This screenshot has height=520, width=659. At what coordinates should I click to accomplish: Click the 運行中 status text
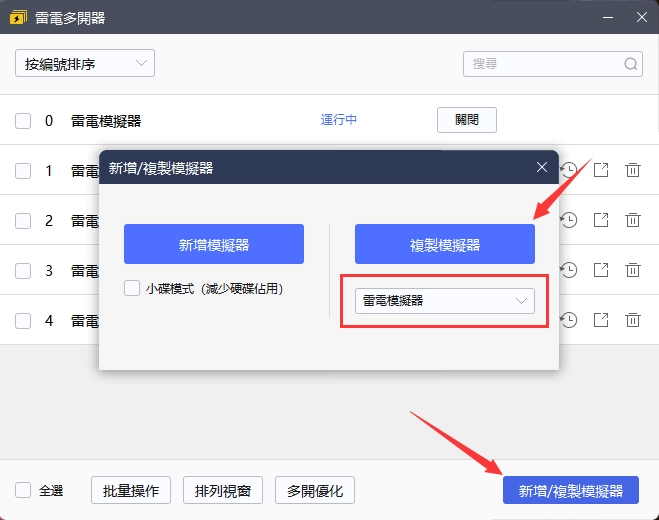(339, 120)
